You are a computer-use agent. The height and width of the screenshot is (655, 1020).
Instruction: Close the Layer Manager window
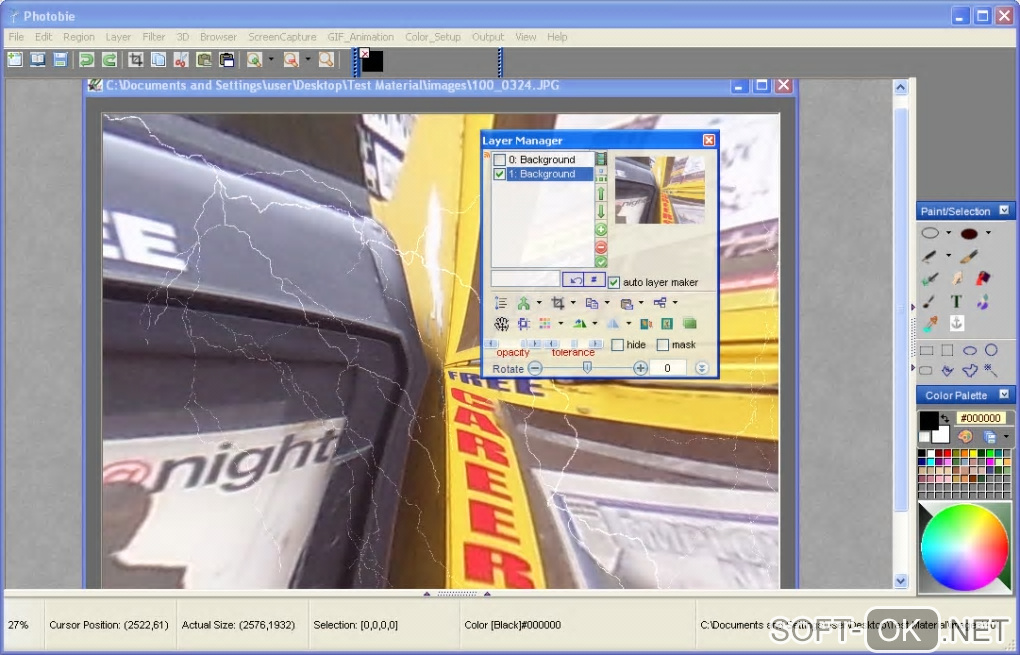coord(709,140)
